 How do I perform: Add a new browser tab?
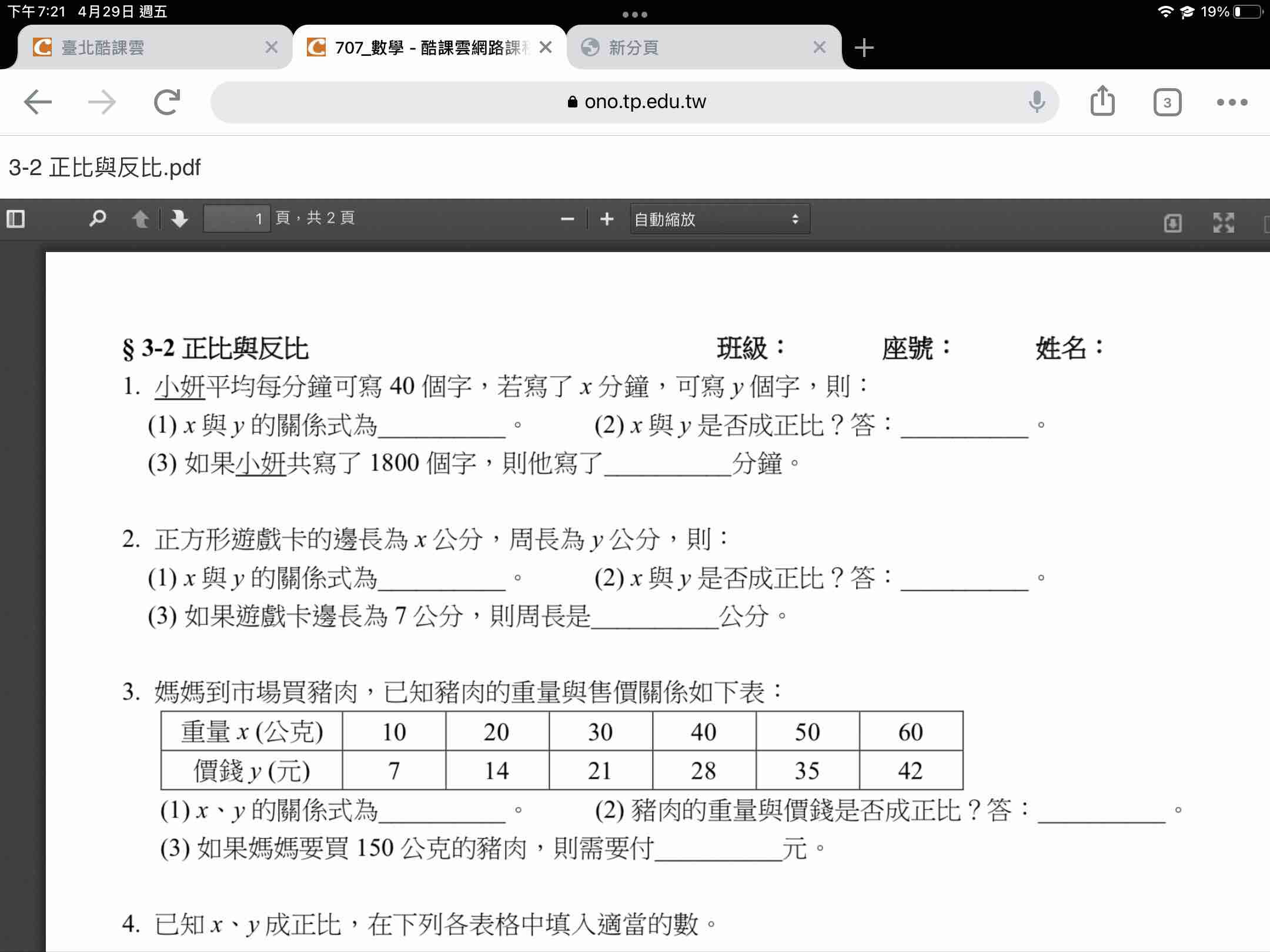coord(864,48)
